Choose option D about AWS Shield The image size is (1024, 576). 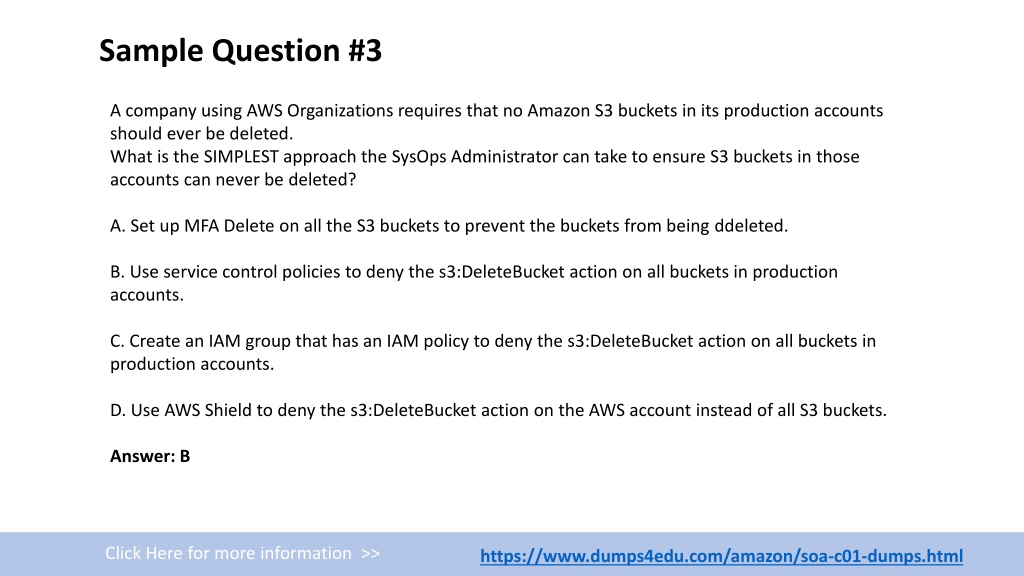point(498,410)
